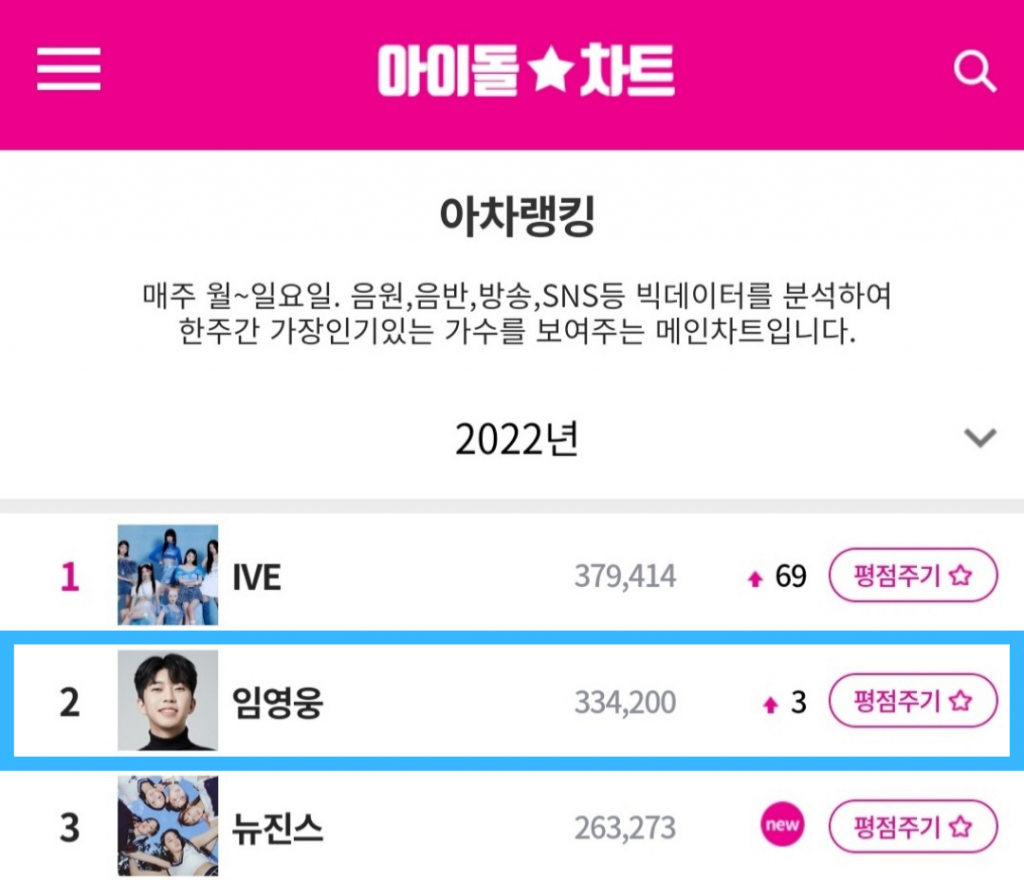Click the IVE artist name
1024x880 pixels.
pos(256,577)
